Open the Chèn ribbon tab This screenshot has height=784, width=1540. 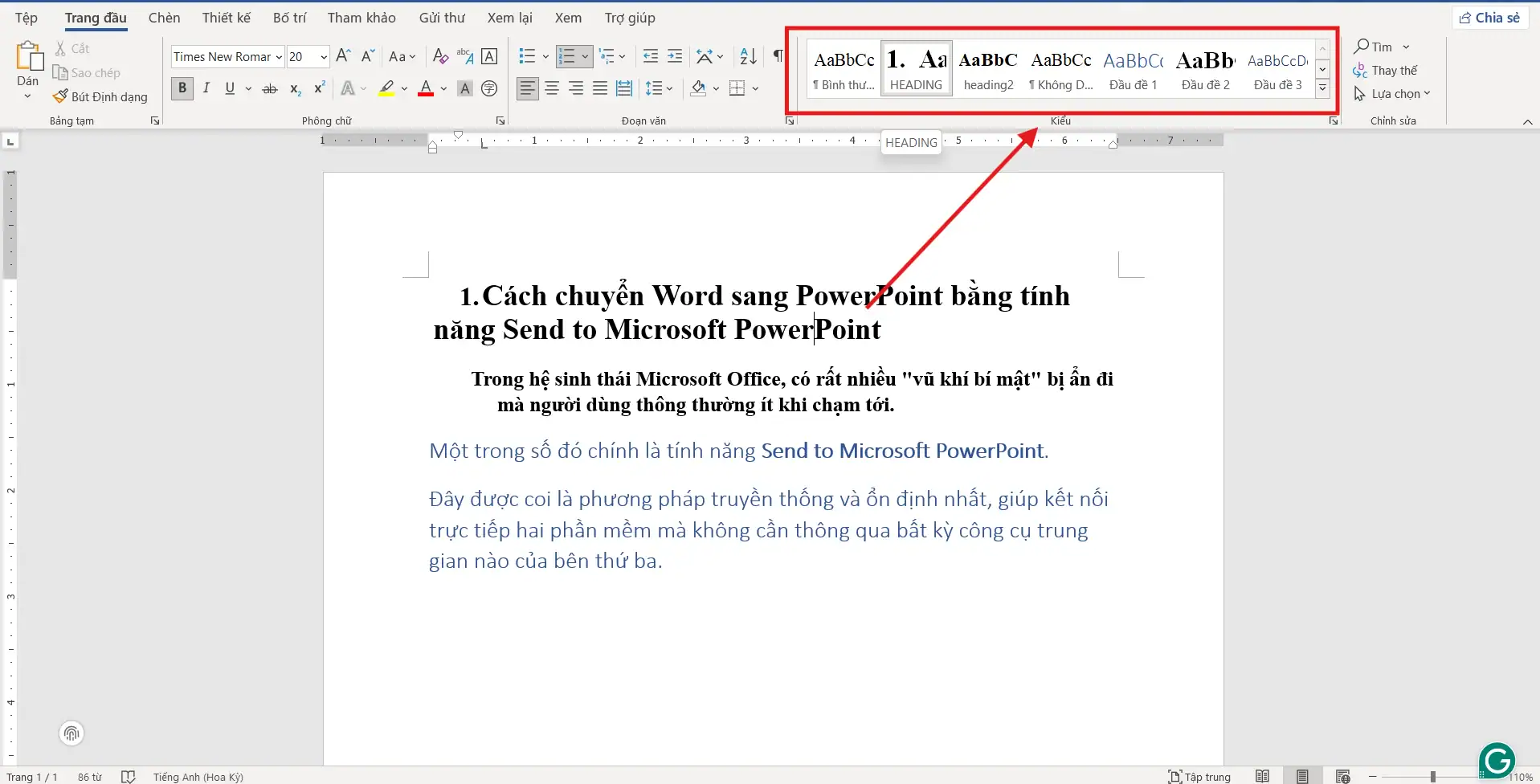[x=164, y=18]
